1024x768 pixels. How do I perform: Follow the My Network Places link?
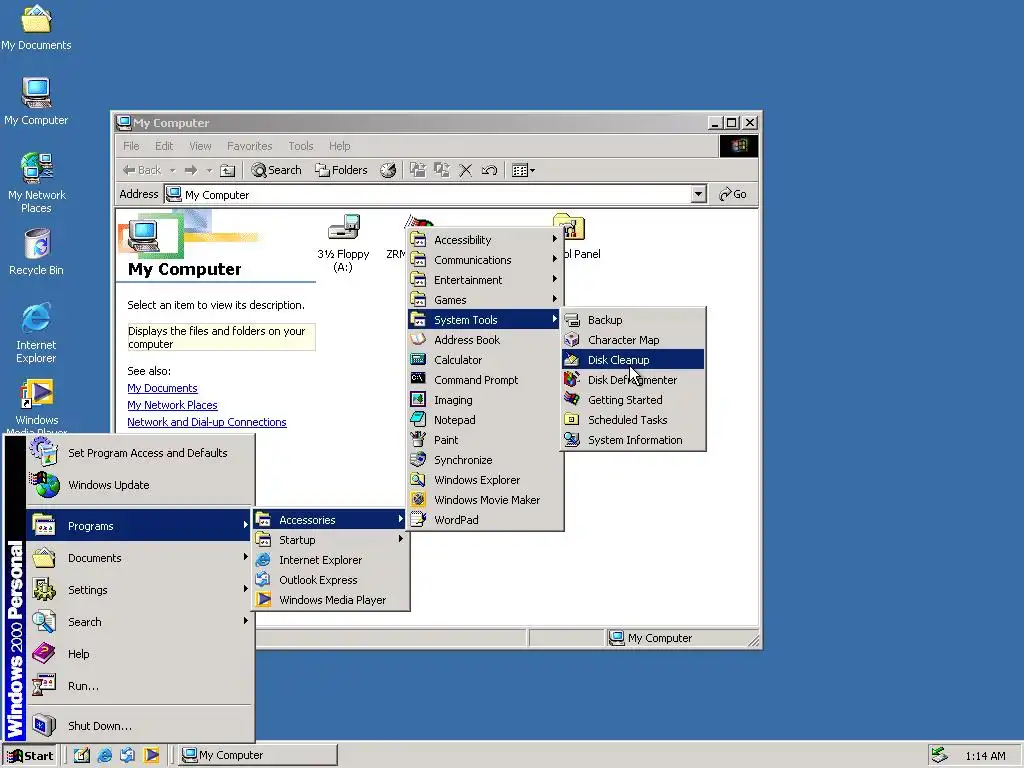pyautogui.click(x=172, y=405)
